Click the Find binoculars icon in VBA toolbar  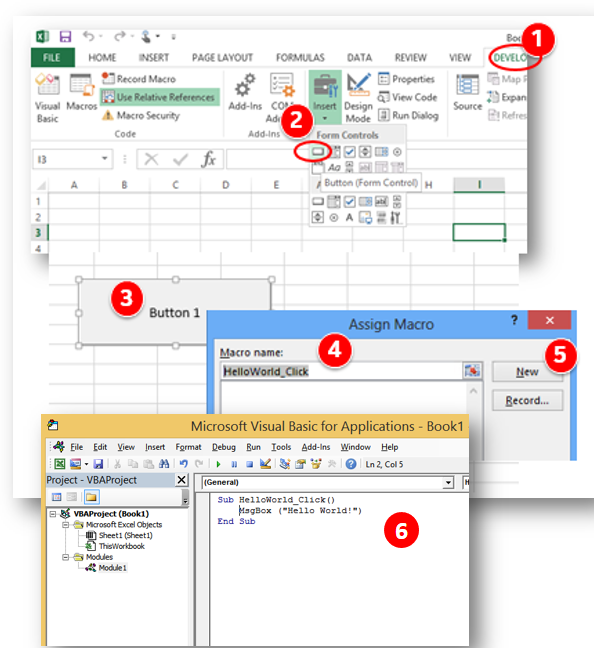click(x=164, y=464)
